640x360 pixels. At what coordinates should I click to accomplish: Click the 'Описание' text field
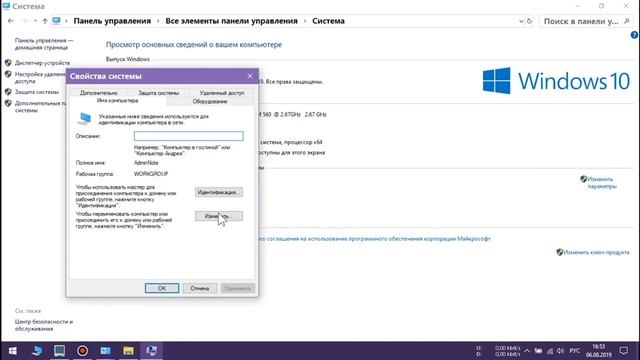pos(189,136)
